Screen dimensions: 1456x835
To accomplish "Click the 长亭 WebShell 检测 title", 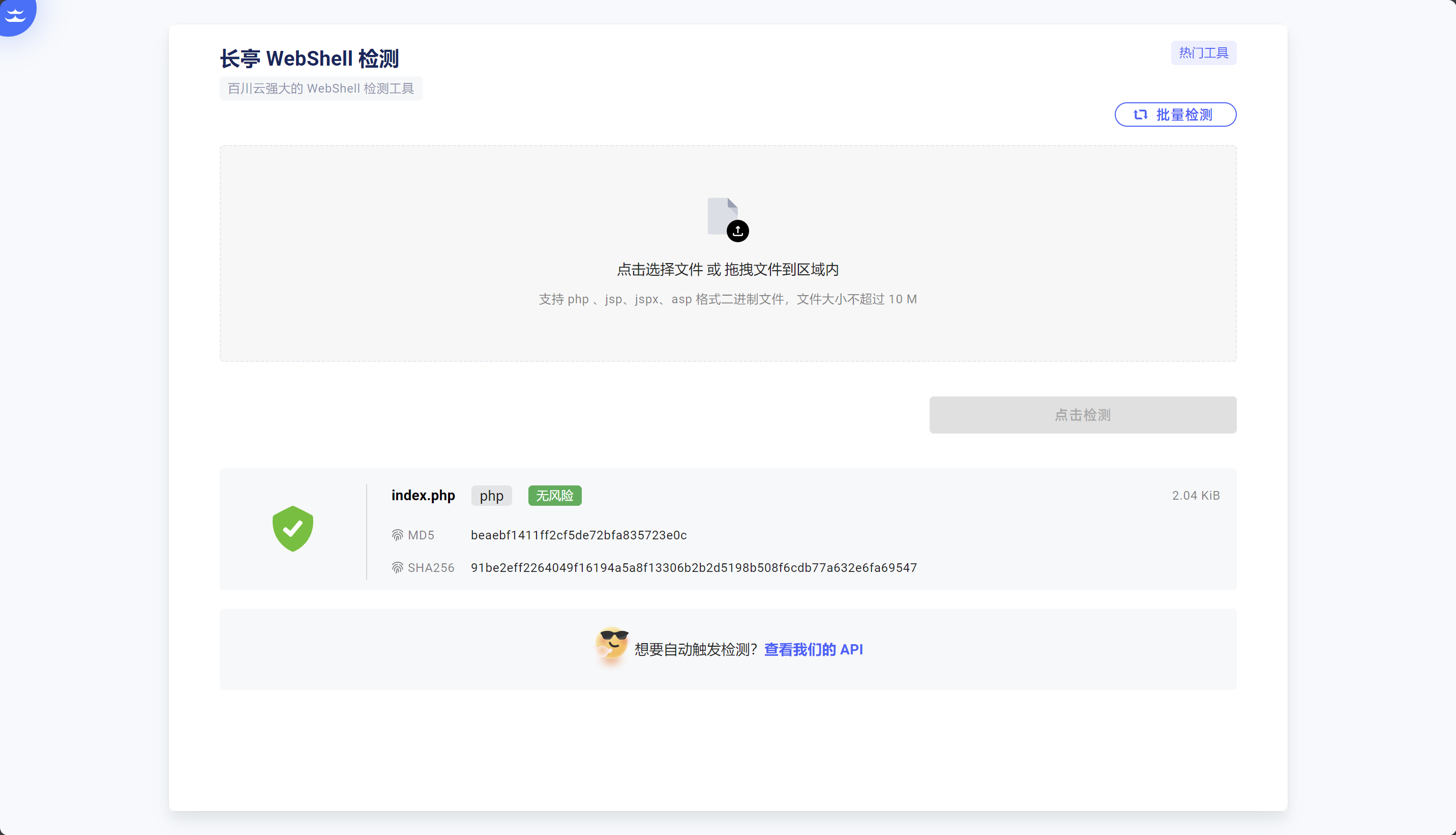I will coord(309,59).
